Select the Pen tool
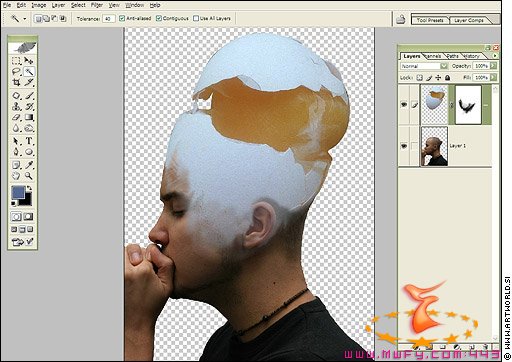Image resolution: width=512 pixels, height=362 pixels. click(16, 152)
